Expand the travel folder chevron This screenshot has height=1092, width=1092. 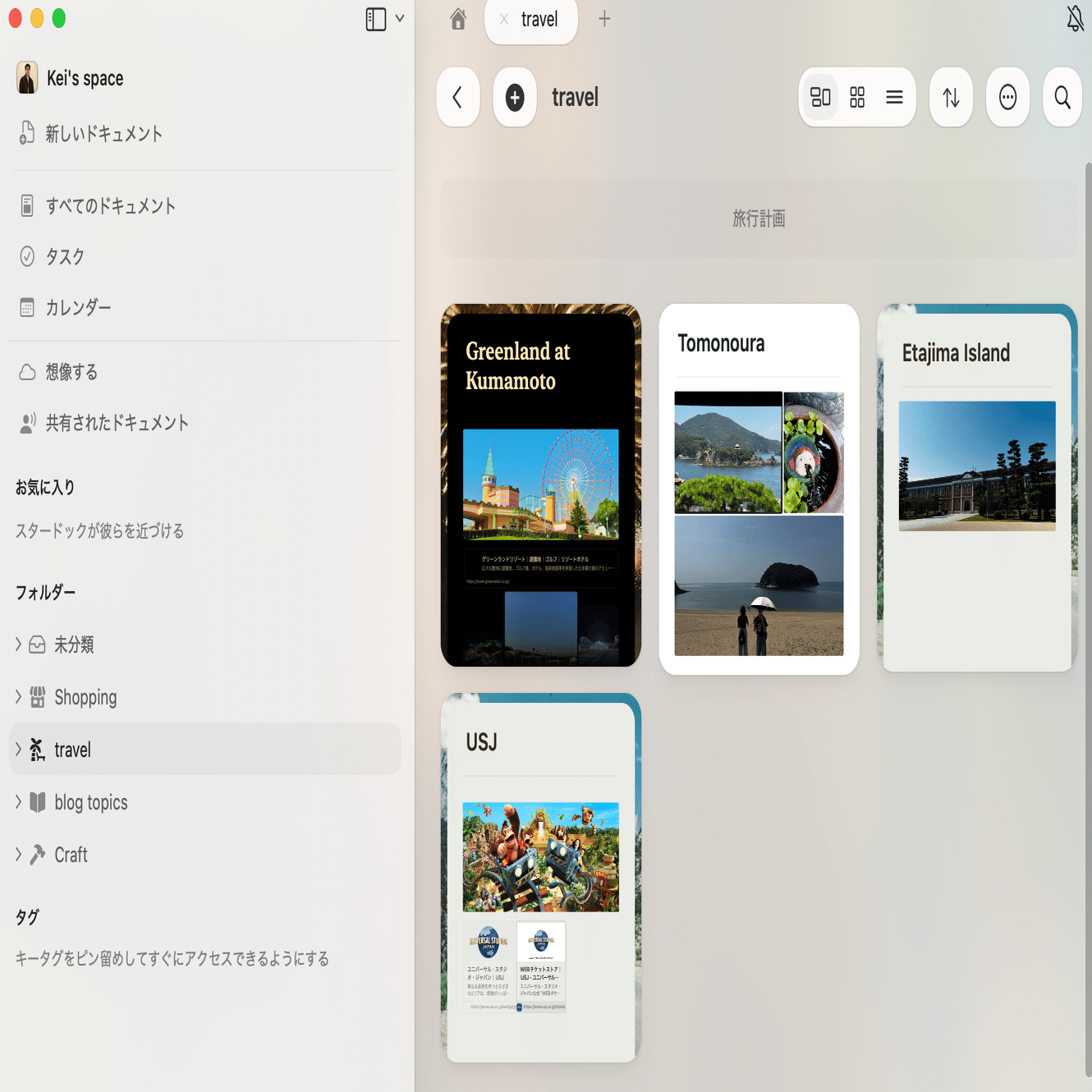18,750
